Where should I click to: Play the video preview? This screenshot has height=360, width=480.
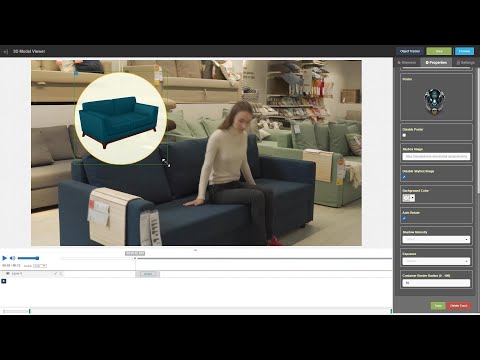click(x=4, y=258)
